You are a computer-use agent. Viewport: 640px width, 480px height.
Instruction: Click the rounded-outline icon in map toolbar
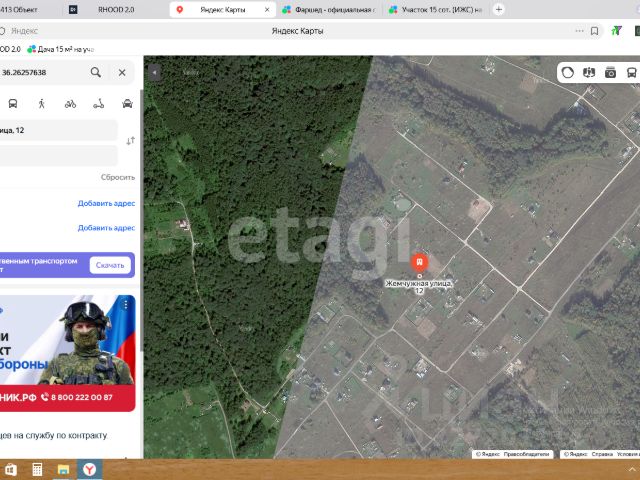pyautogui.click(x=567, y=73)
